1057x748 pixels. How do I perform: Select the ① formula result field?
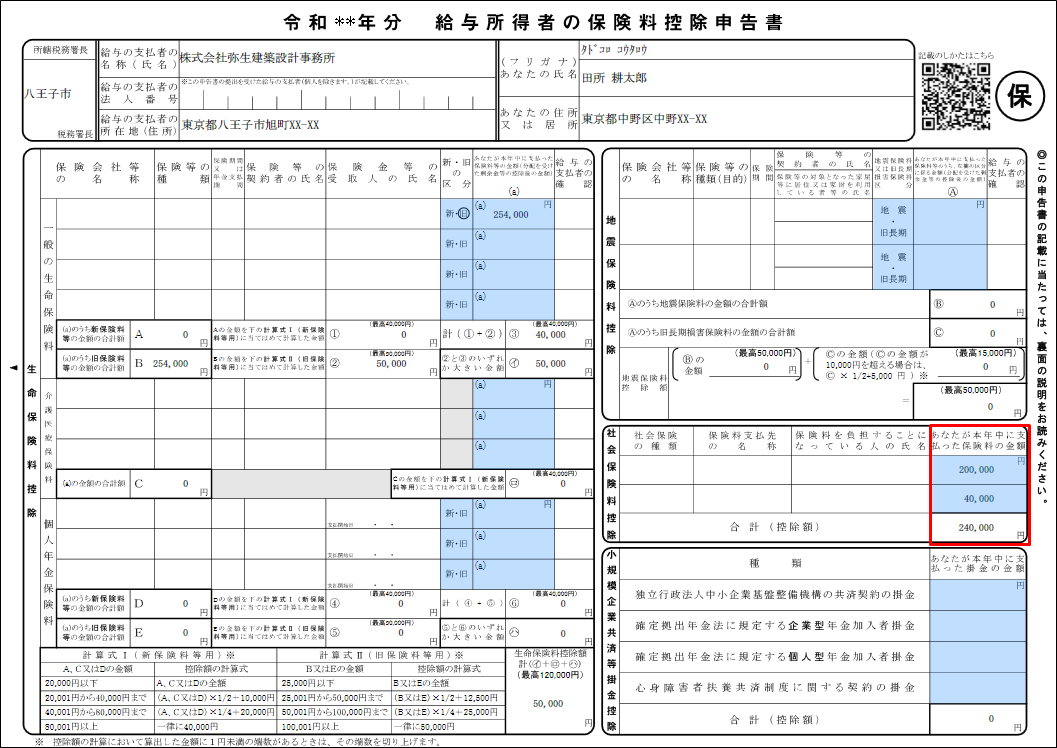click(x=384, y=334)
